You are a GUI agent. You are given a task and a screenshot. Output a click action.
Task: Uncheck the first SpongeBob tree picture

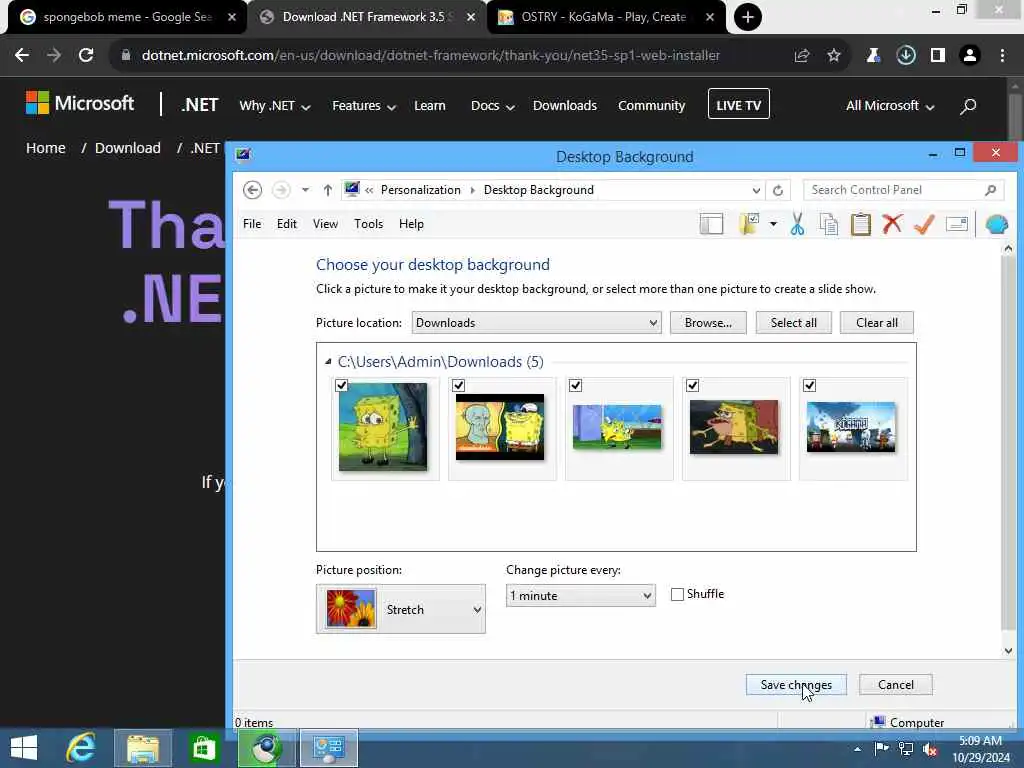[x=342, y=385]
